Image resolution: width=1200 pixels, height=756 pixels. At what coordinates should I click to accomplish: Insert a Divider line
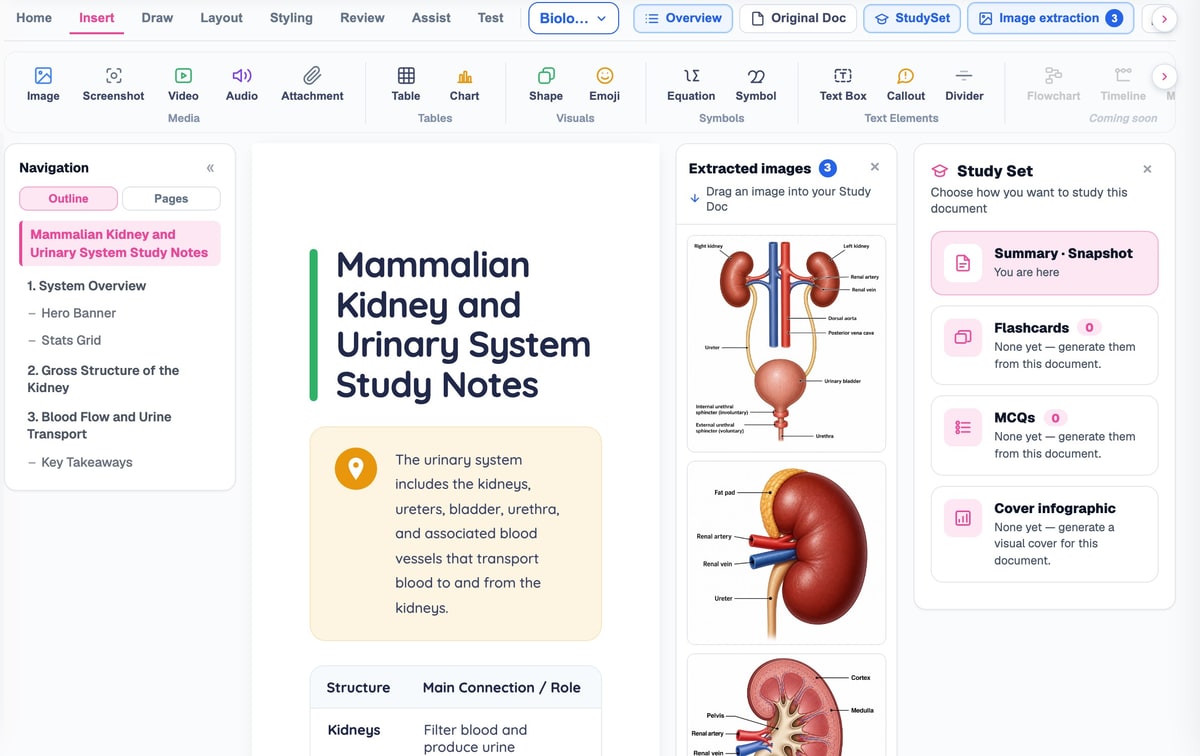(x=964, y=84)
